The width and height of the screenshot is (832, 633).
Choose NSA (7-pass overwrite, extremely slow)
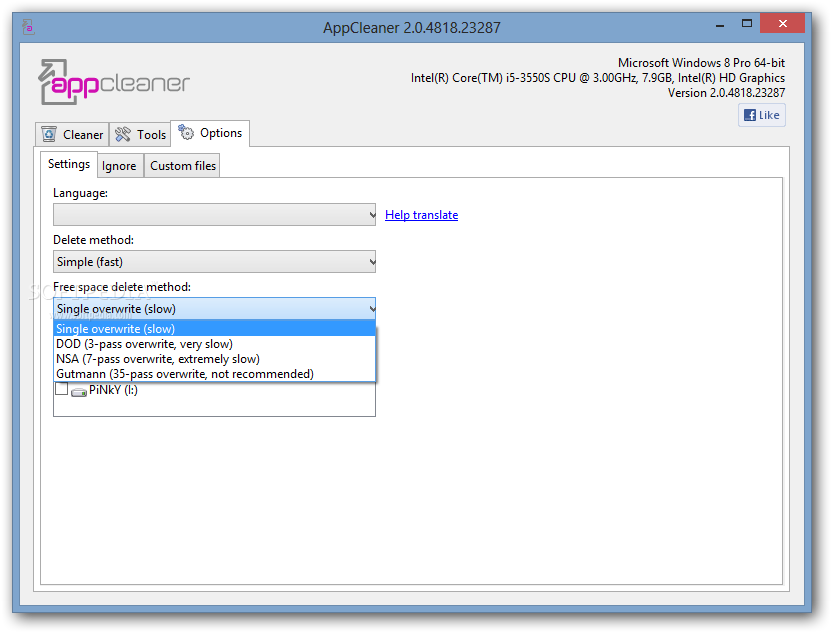click(214, 359)
